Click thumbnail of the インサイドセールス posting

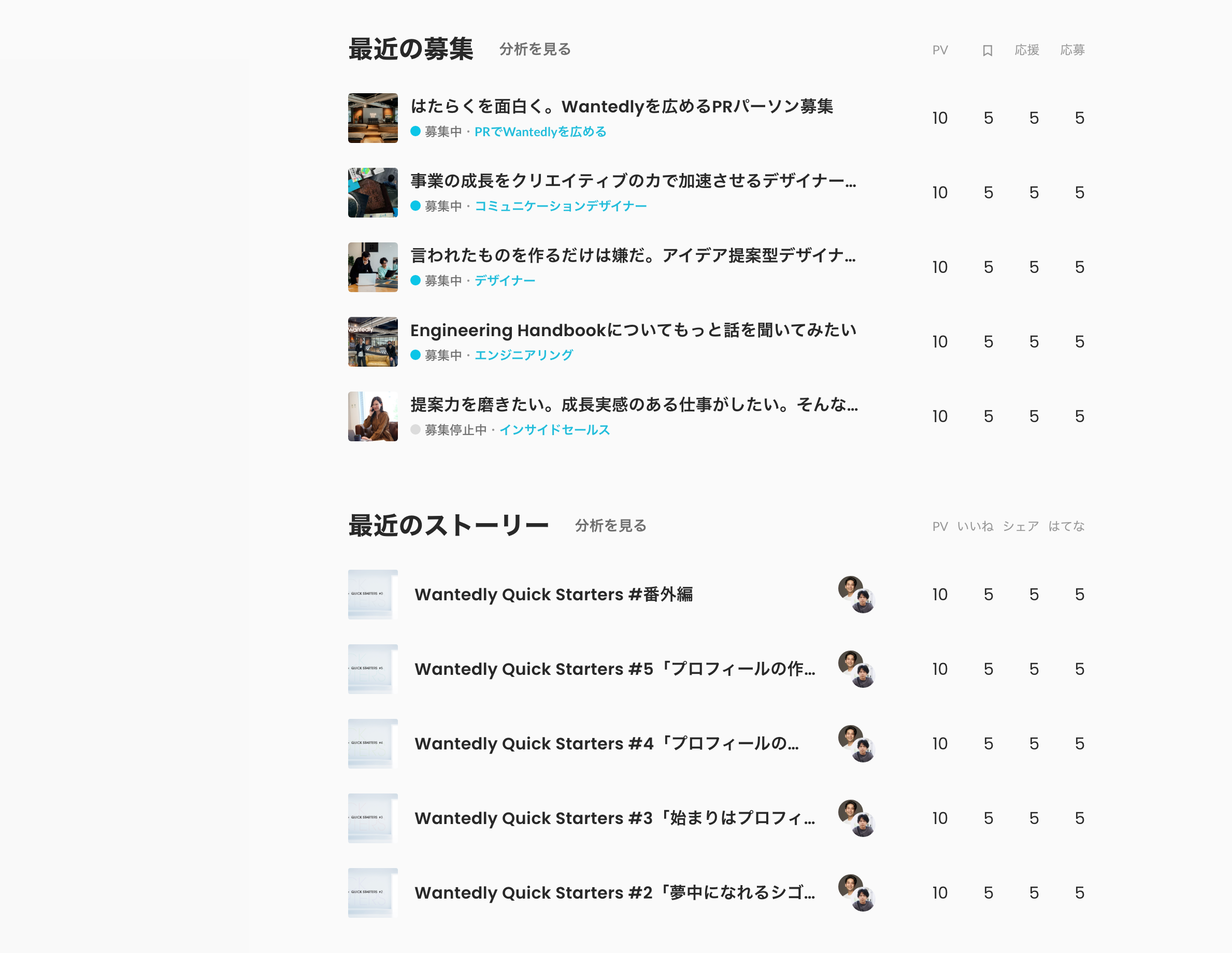[x=373, y=416]
